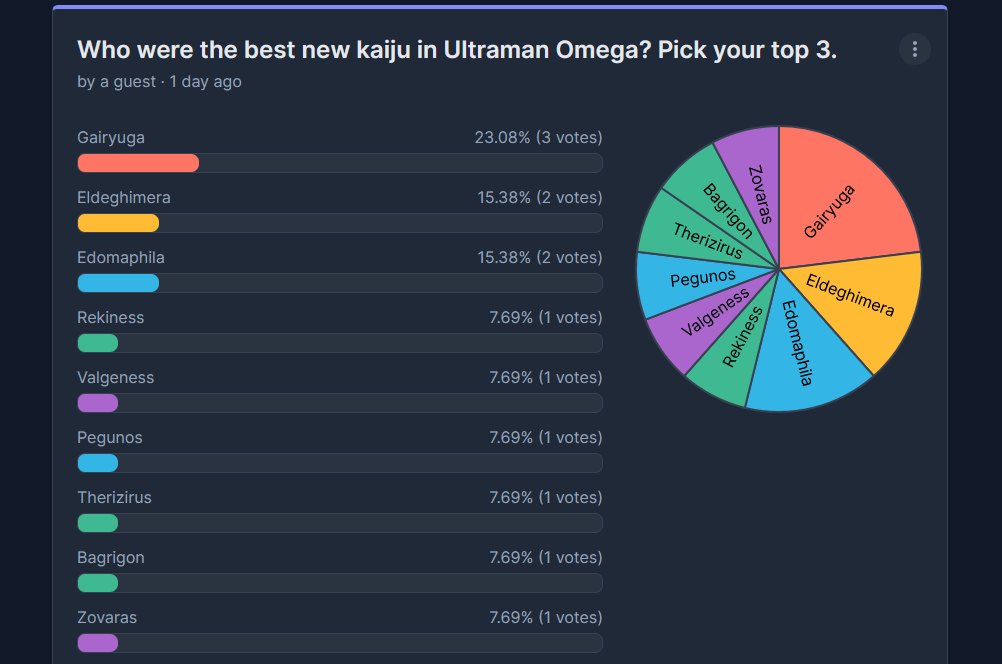1002x664 pixels.
Task: Open the poll options three-dot menu
Action: pos(914,49)
